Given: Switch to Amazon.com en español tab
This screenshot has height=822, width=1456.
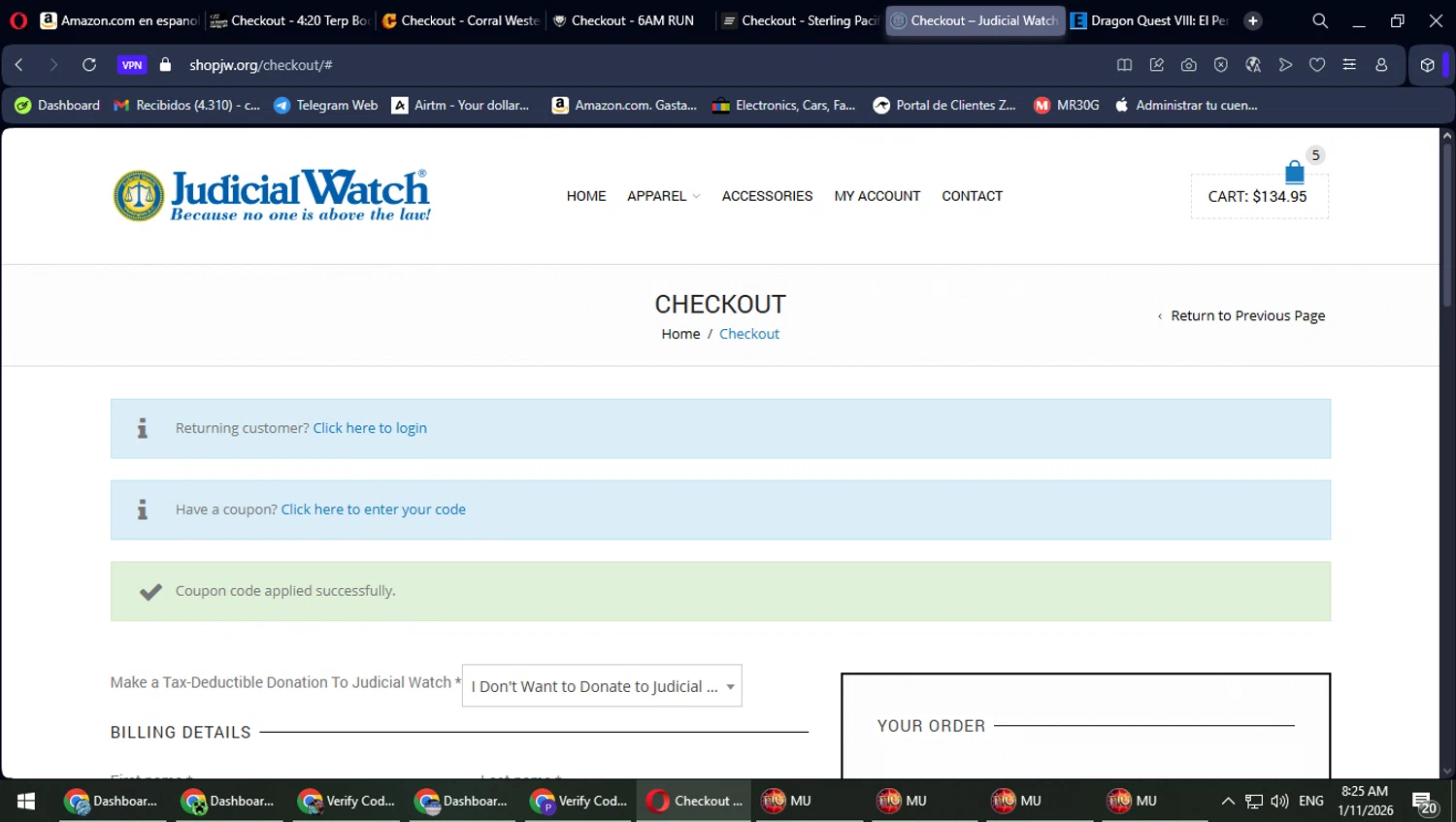Looking at the screenshot, I should [x=118, y=20].
